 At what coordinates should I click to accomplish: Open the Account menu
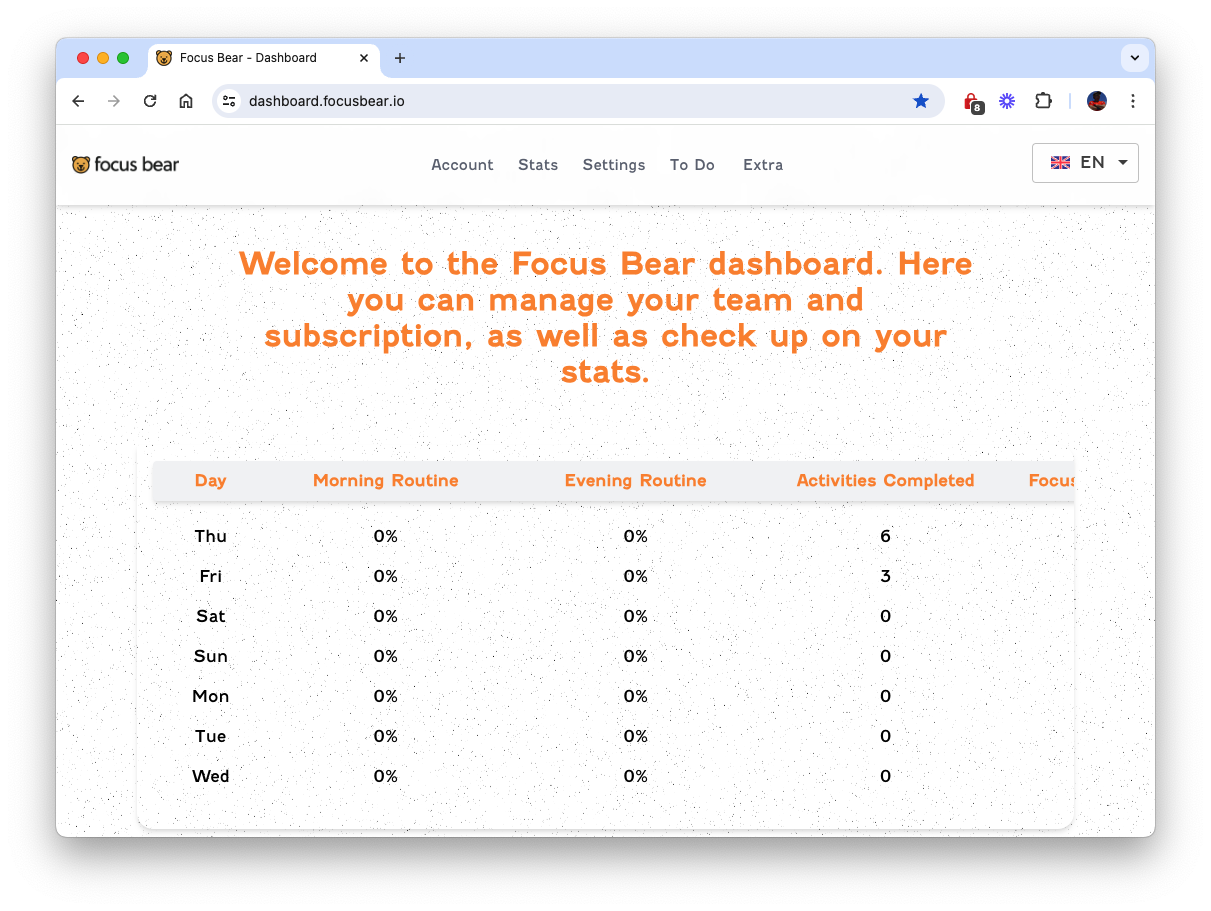(462, 165)
